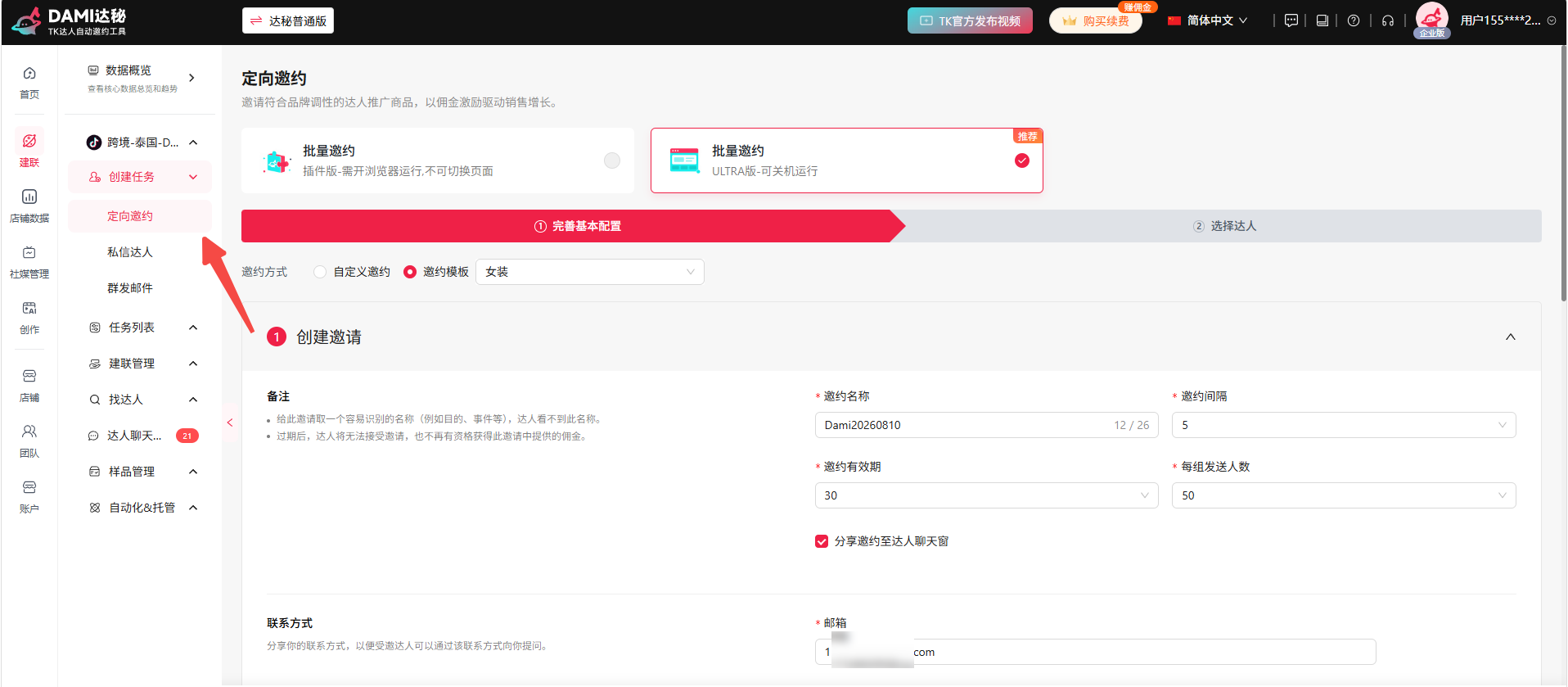1568x687 pixels.
Task: Click the 样品管理 icon
Action: [95, 472]
